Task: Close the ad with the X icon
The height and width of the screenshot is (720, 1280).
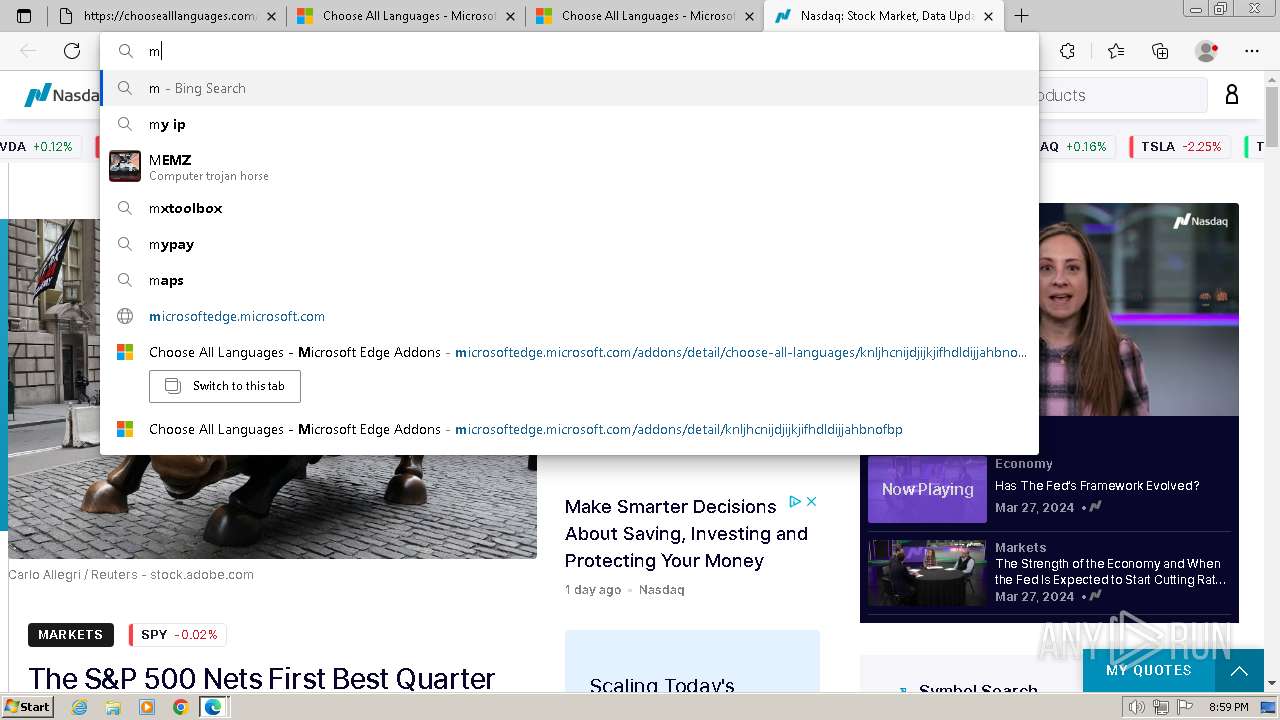Action: [x=811, y=501]
